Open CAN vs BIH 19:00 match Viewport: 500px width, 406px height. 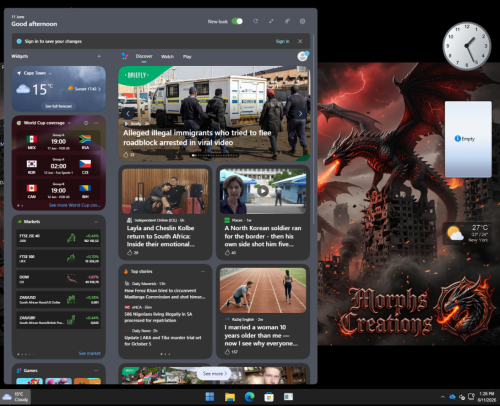(x=58, y=190)
